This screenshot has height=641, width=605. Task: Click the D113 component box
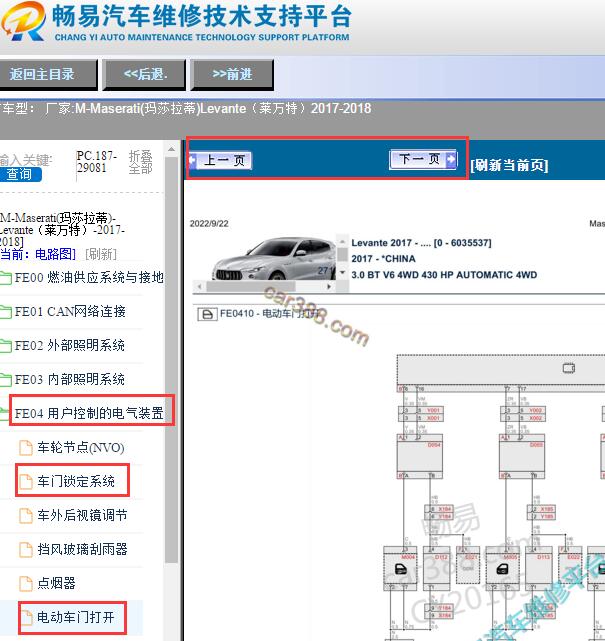[x=538, y=568]
